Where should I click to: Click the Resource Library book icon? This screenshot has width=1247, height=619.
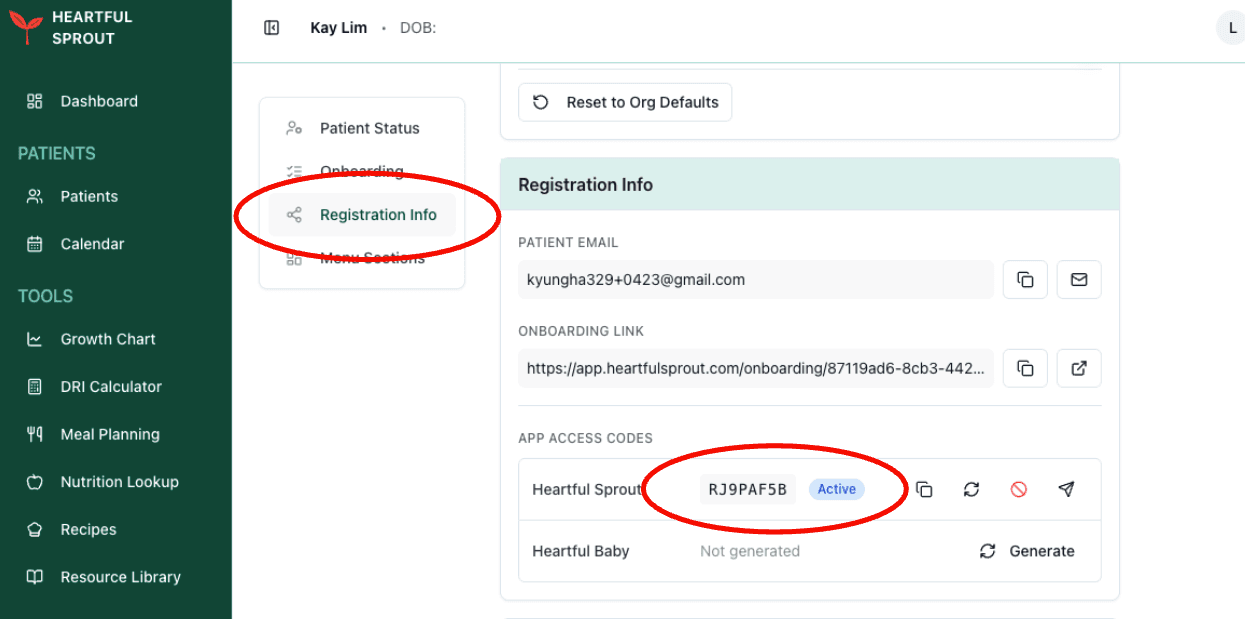point(35,577)
